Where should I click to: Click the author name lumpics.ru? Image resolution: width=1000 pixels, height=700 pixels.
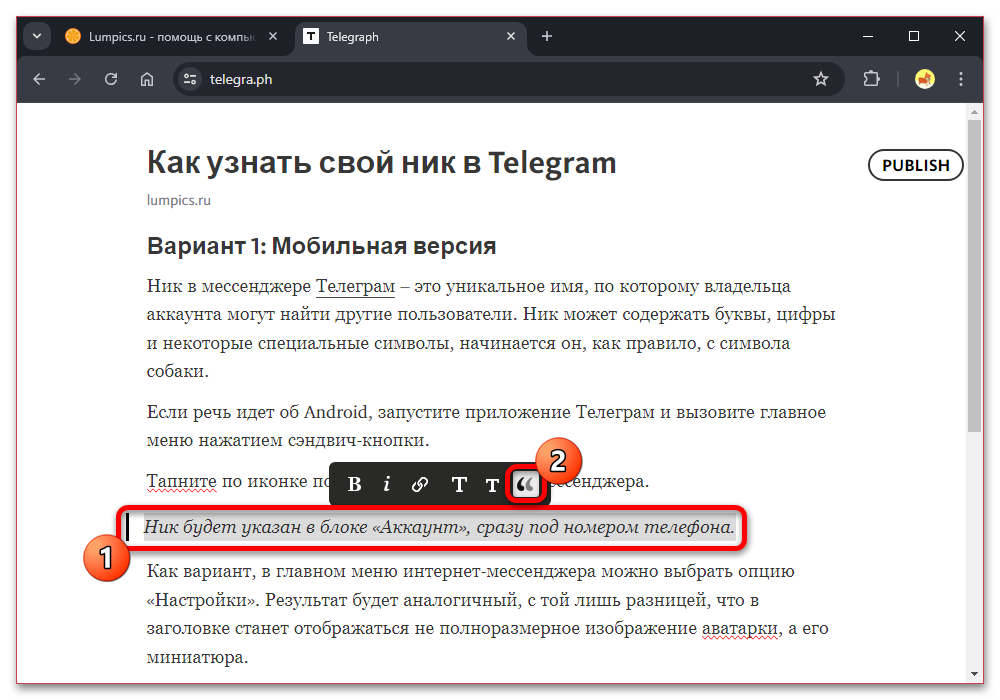click(179, 200)
